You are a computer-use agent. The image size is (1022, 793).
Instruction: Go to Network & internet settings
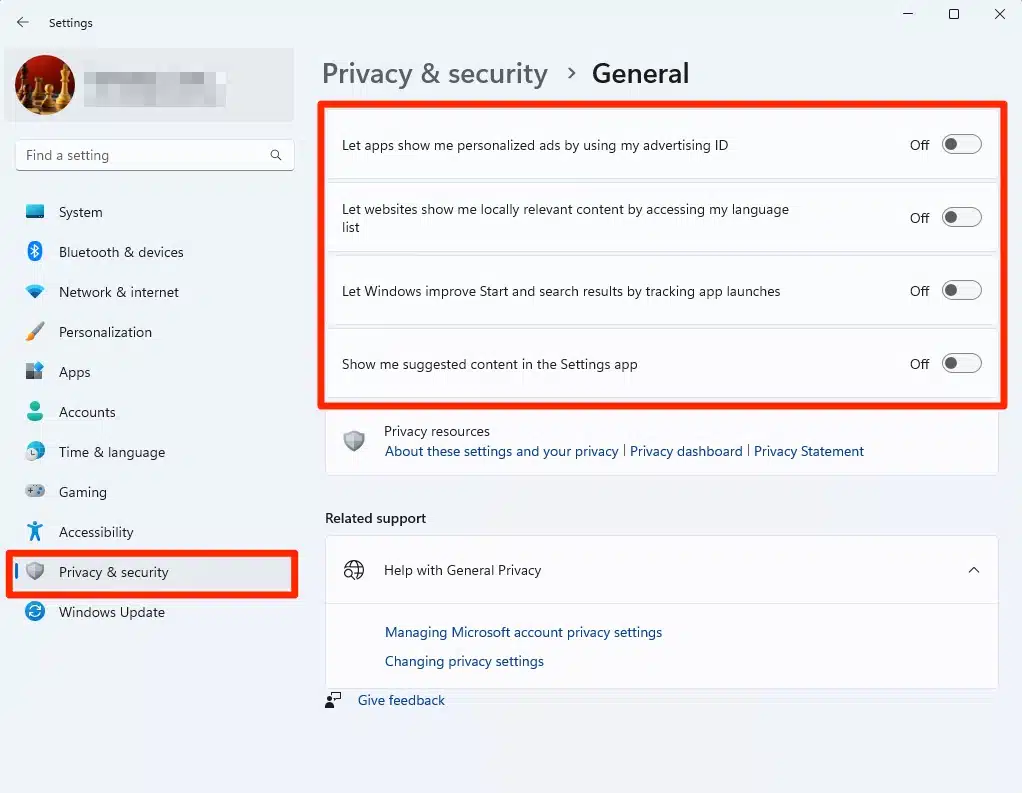(152, 292)
